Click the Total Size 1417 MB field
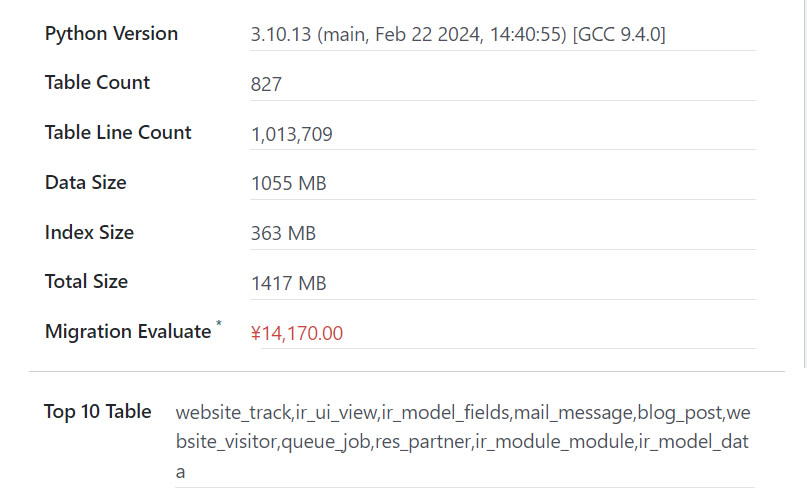 tap(502, 283)
